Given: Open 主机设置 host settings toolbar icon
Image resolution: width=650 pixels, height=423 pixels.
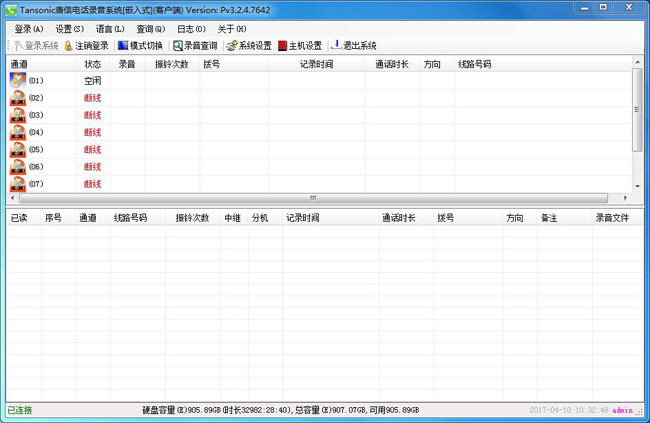Looking at the screenshot, I should [x=284, y=46].
